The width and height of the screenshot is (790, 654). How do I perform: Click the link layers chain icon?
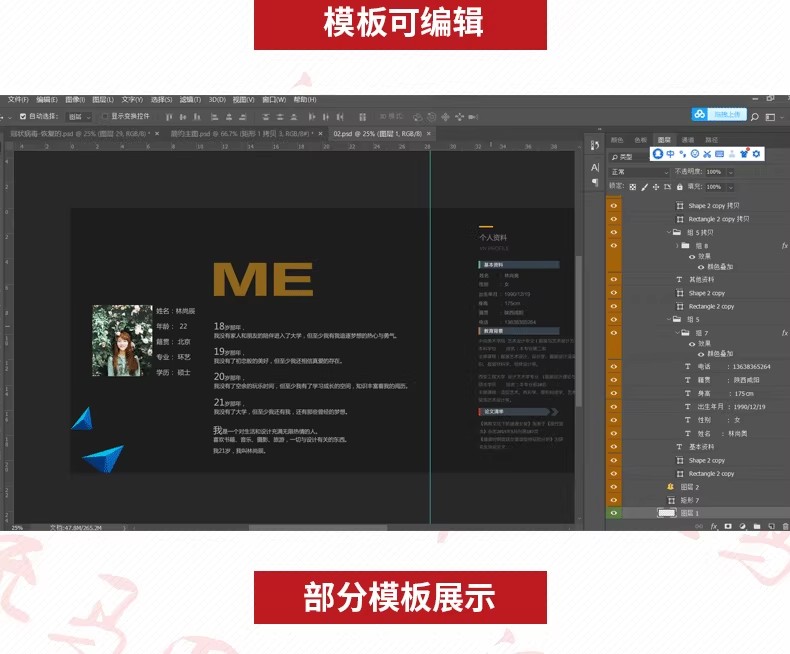pos(699,526)
